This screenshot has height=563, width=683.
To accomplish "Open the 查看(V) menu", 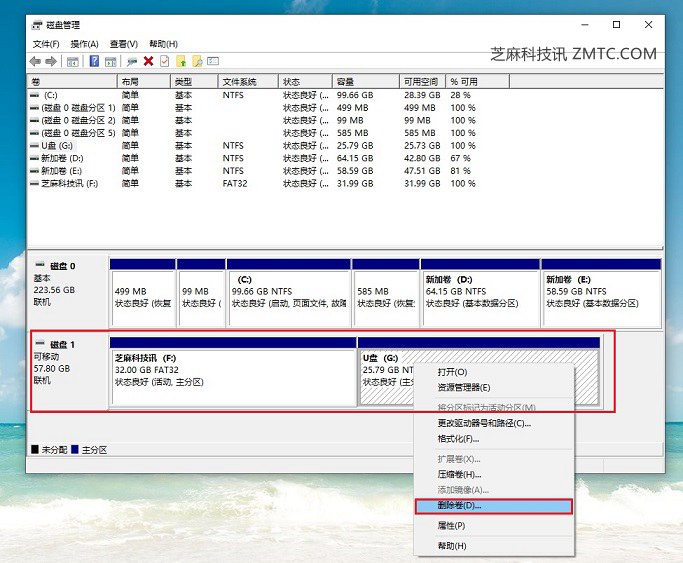I will pyautogui.click(x=124, y=44).
